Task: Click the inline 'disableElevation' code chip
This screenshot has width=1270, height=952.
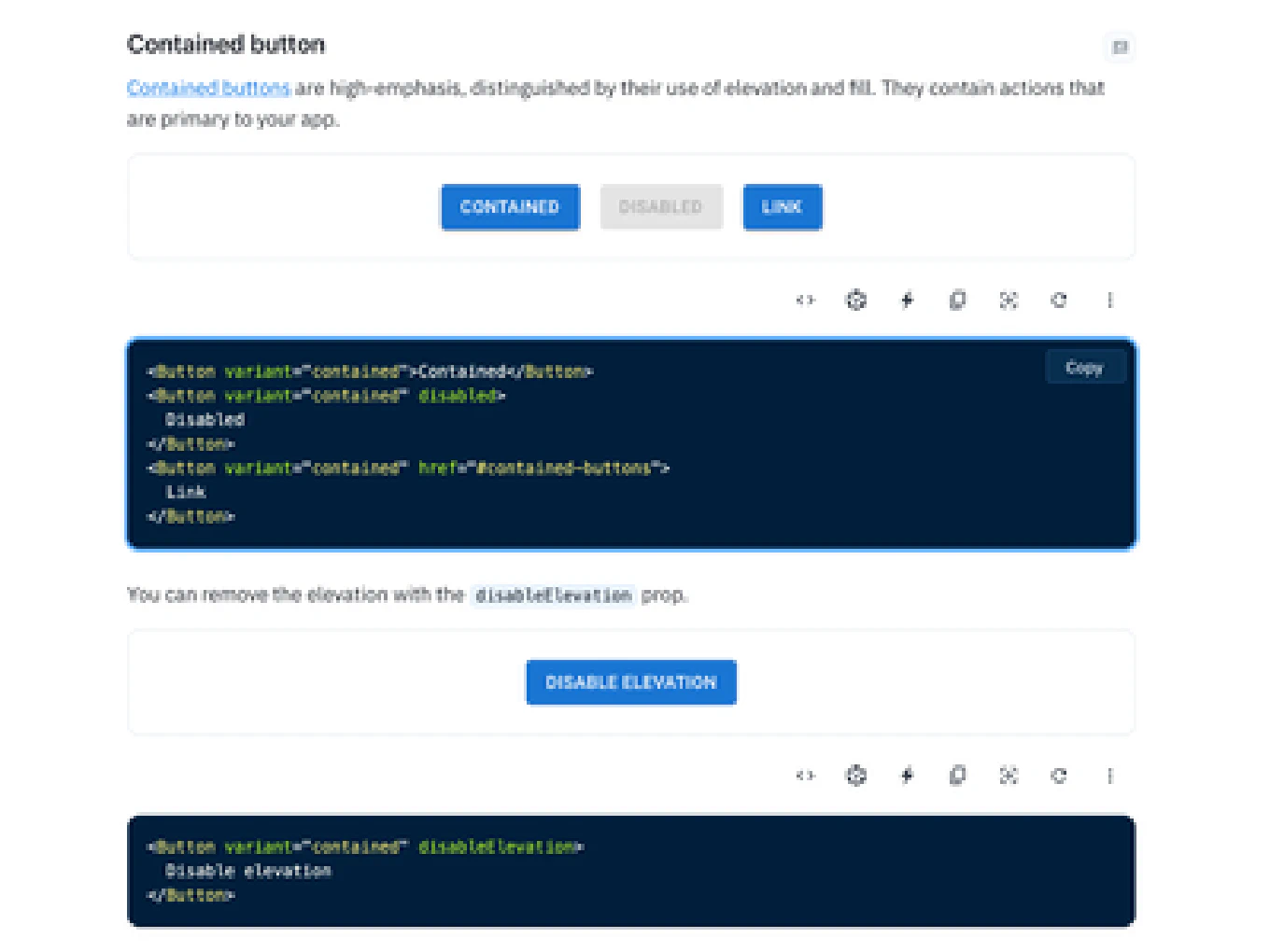Action: pos(554,595)
